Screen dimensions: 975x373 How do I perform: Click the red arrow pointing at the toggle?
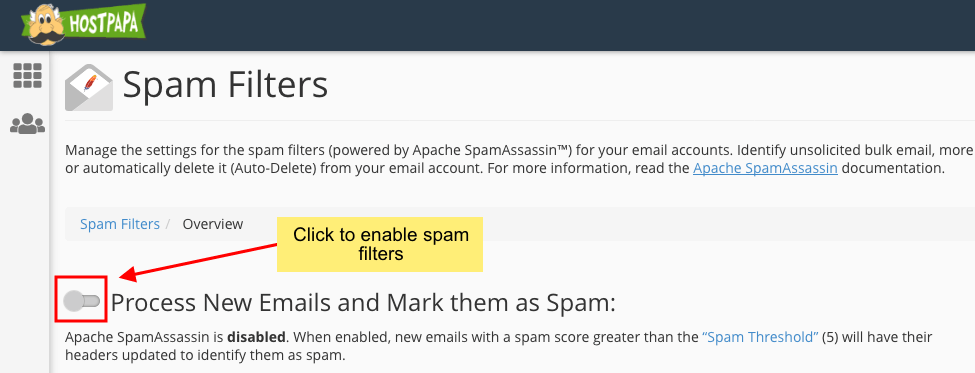click(197, 260)
